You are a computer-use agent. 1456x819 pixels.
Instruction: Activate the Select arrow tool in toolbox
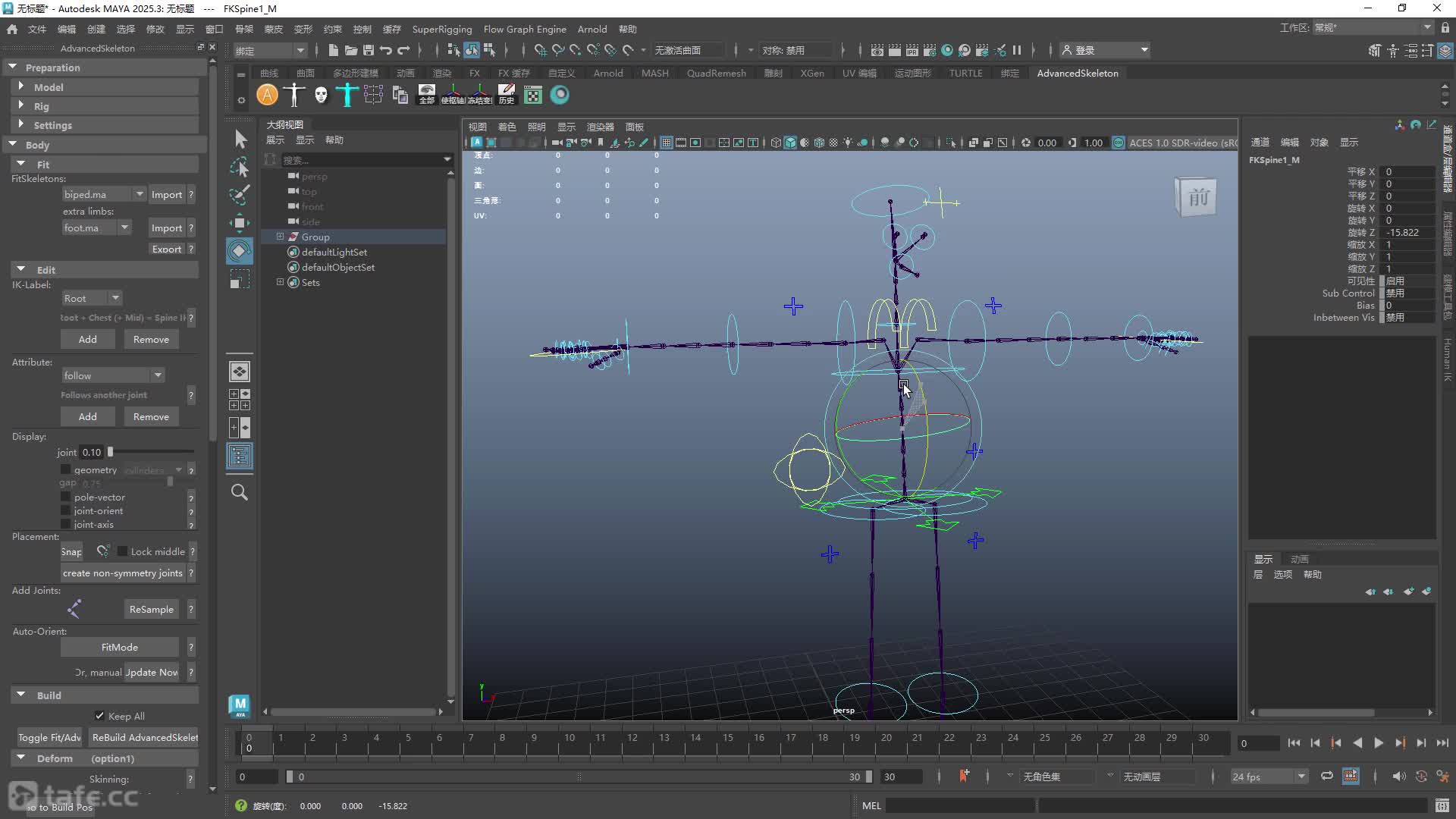click(240, 139)
